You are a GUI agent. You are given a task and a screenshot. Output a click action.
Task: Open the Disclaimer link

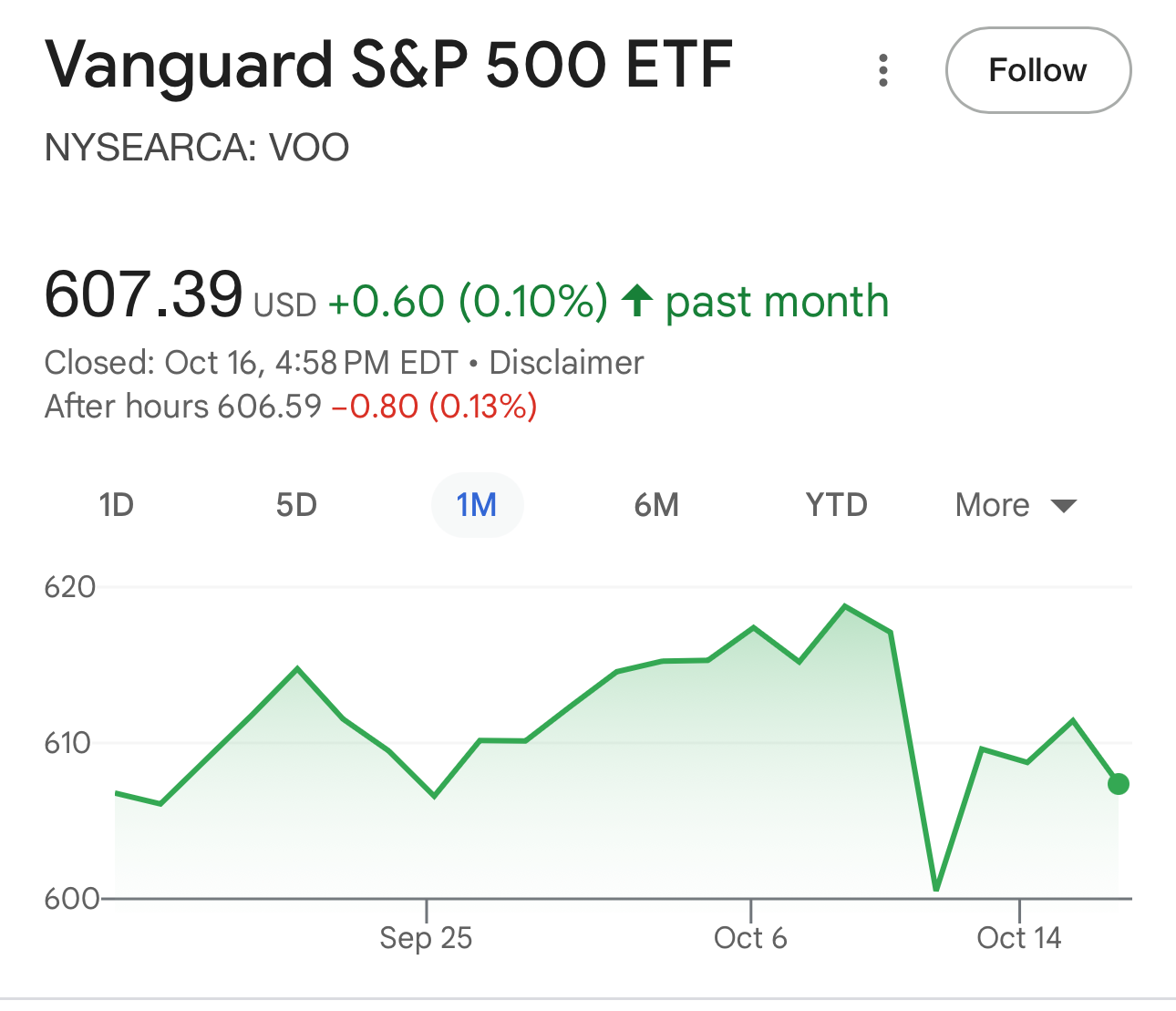(566, 363)
